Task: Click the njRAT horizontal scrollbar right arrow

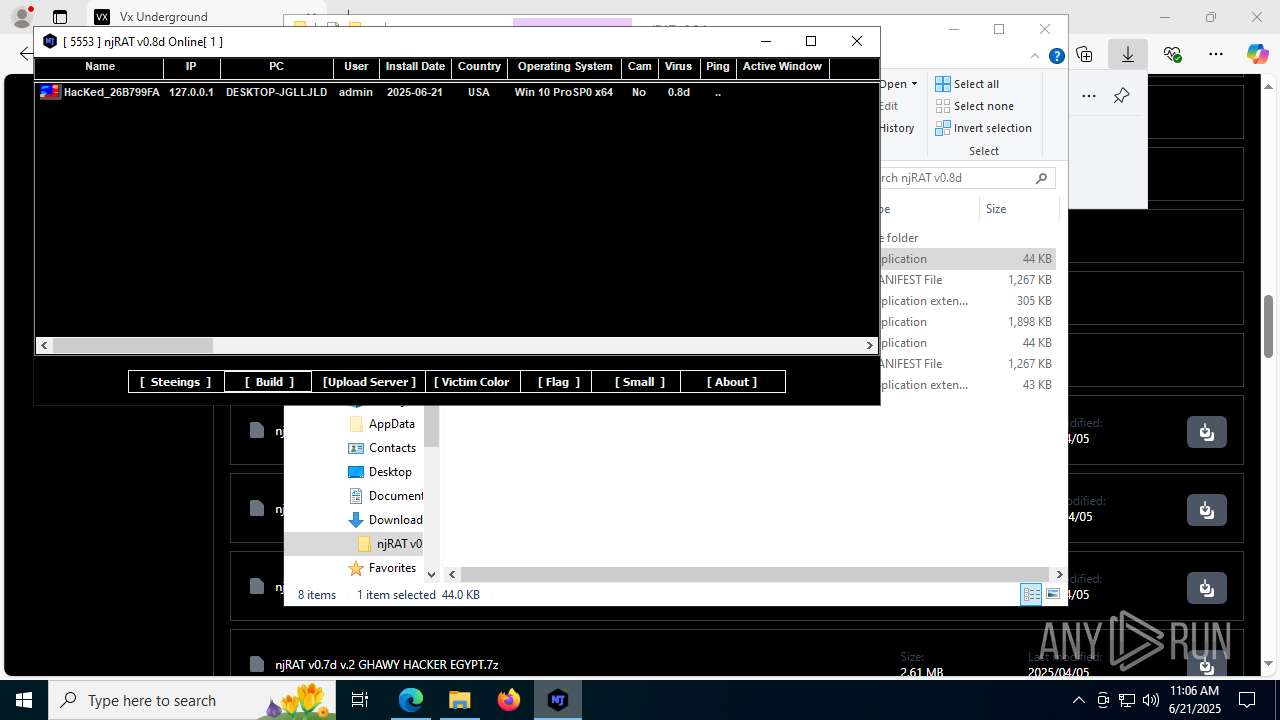Action: click(x=870, y=345)
